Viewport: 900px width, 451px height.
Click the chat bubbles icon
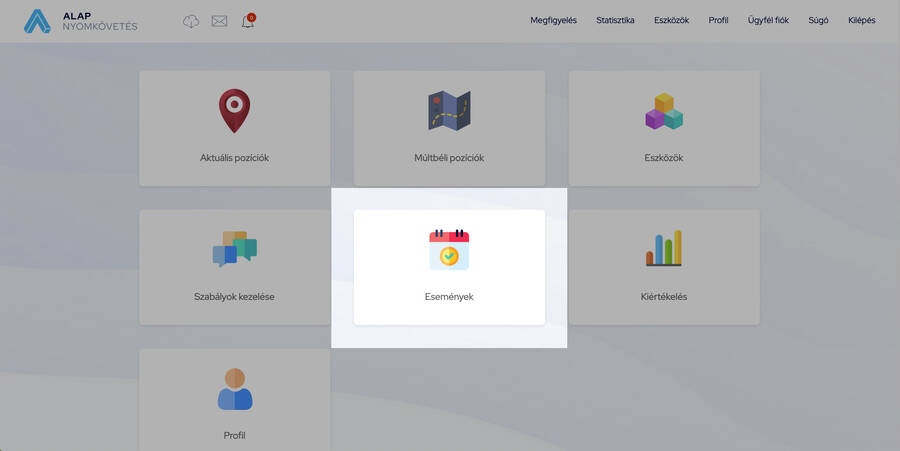click(234, 249)
